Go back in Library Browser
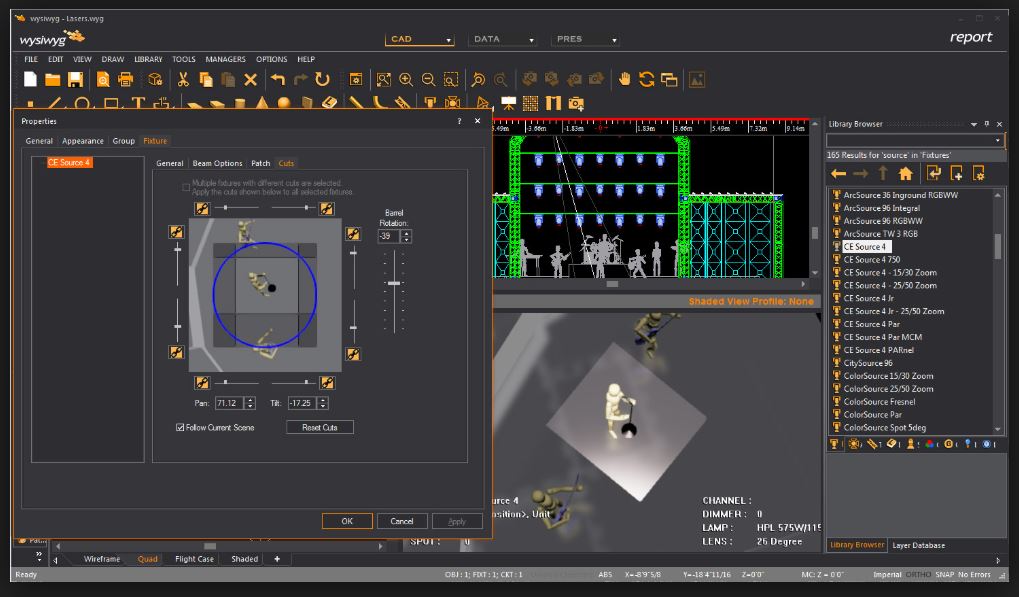 (838, 173)
